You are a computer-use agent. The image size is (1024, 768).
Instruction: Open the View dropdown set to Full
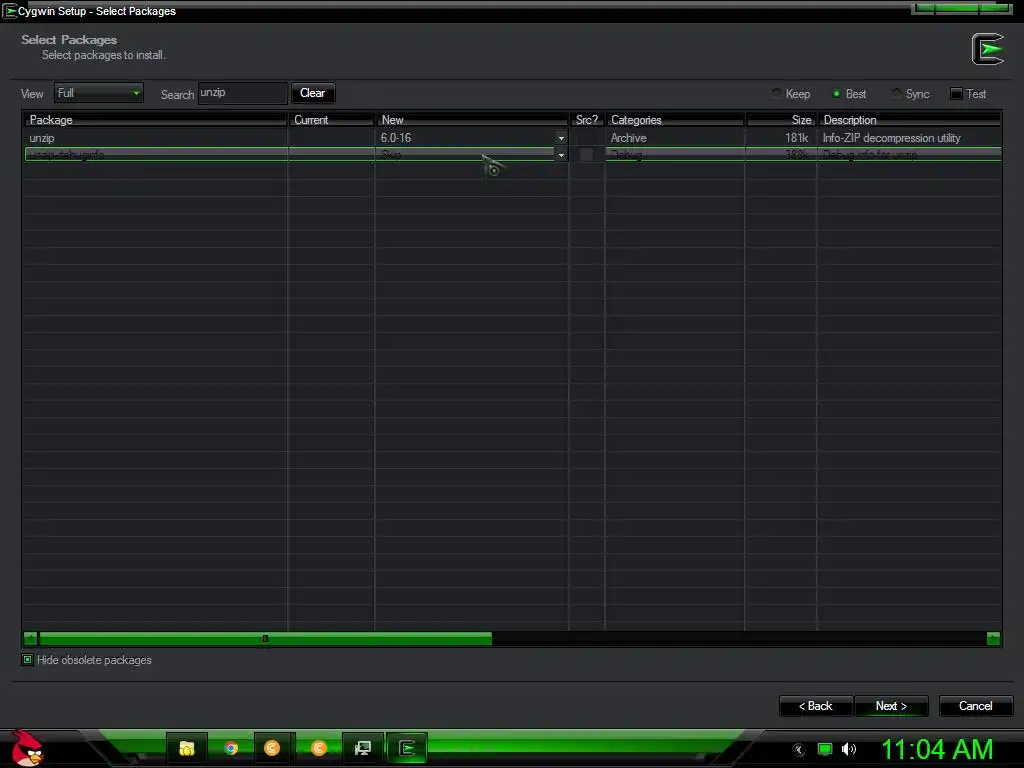point(98,93)
